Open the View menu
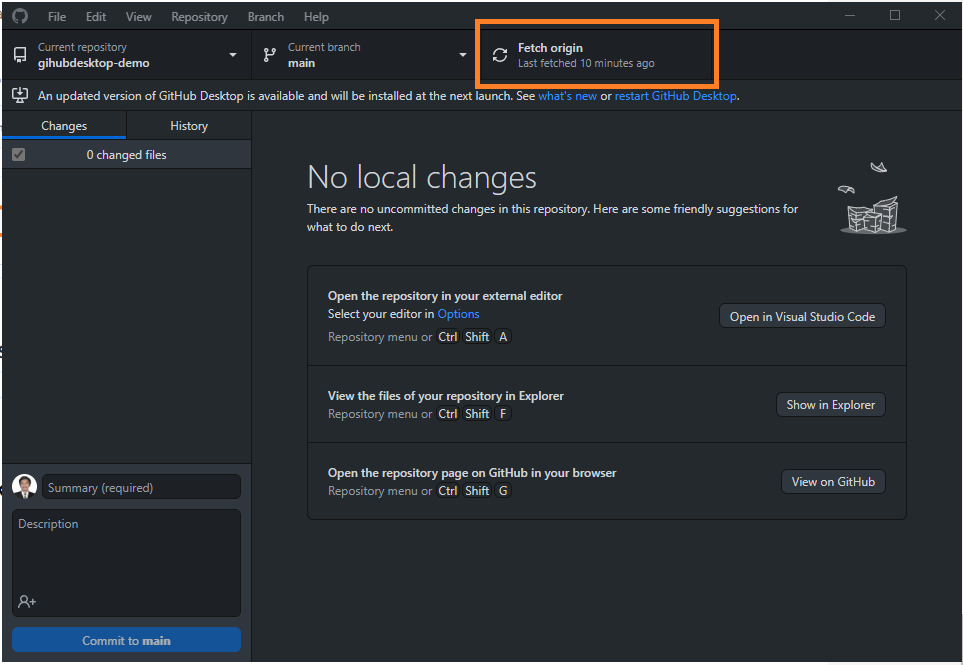This screenshot has height=665, width=963. click(x=138, y=17)
